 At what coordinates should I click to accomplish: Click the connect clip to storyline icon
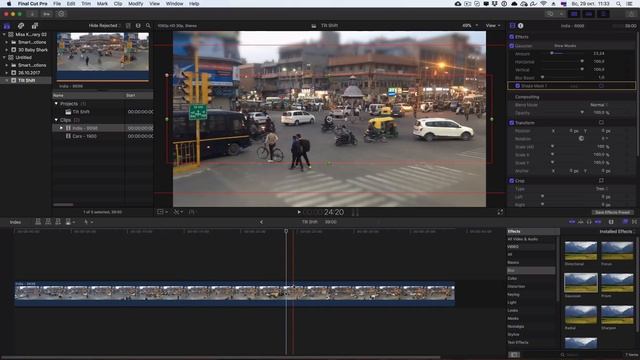click(x=38, y=222)
